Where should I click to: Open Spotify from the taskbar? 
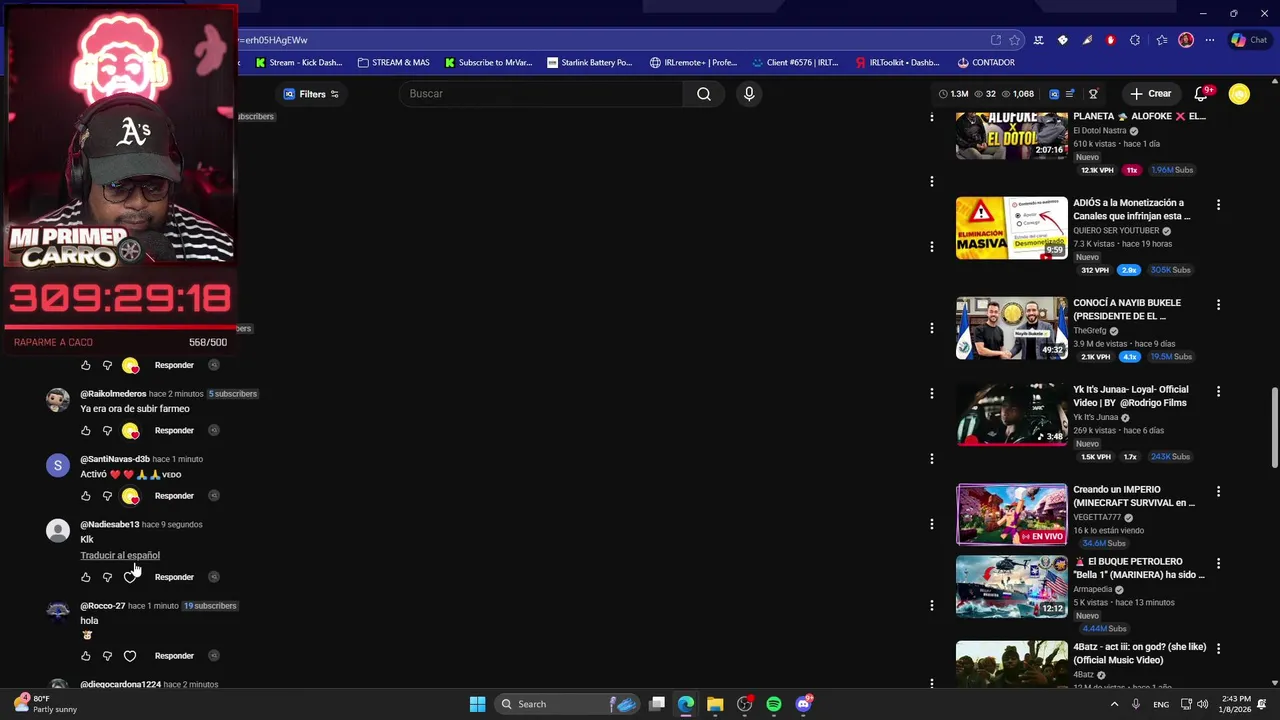[x=774, y=704]
